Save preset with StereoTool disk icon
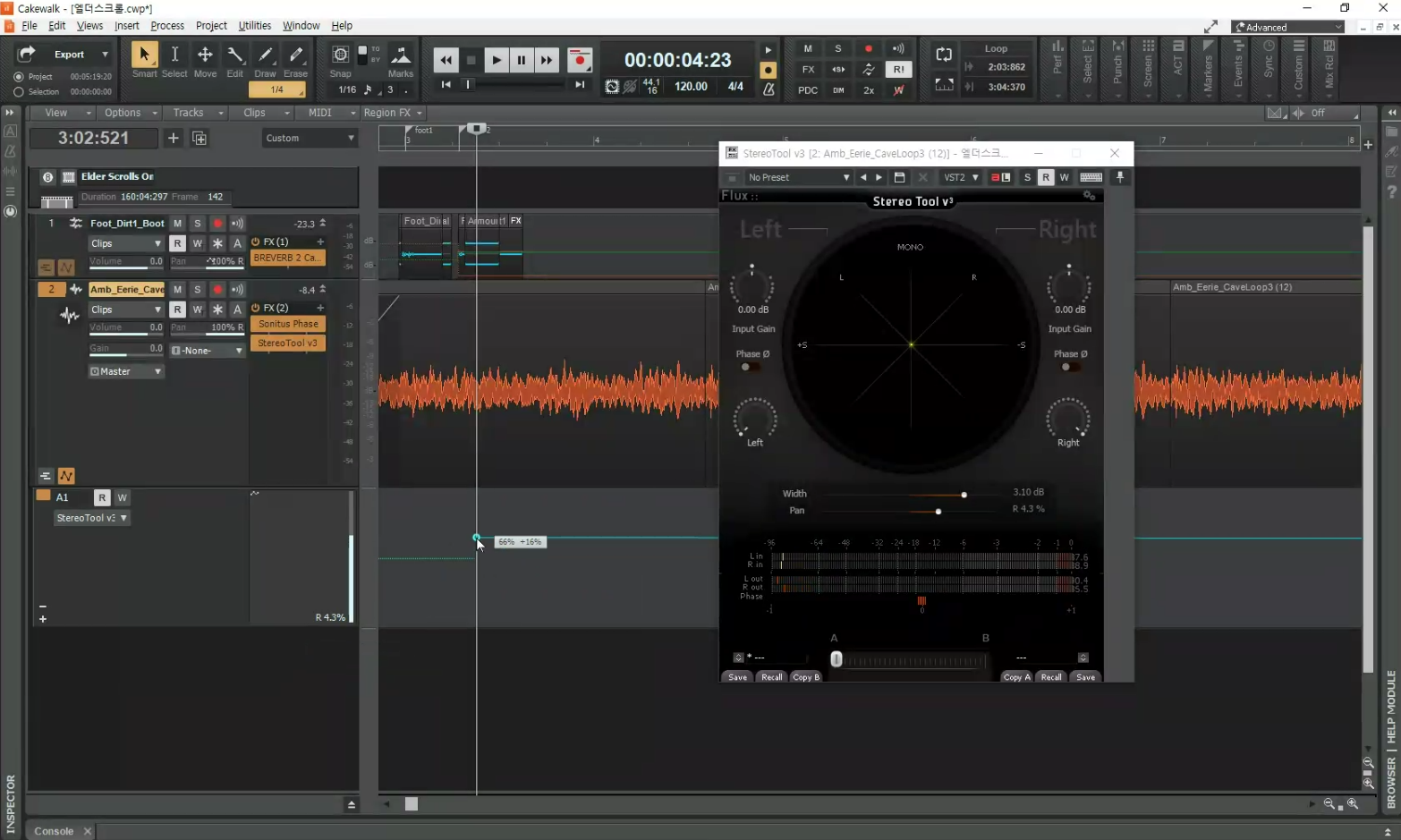Screen dimensions: 1401x840 coord(900,177)
